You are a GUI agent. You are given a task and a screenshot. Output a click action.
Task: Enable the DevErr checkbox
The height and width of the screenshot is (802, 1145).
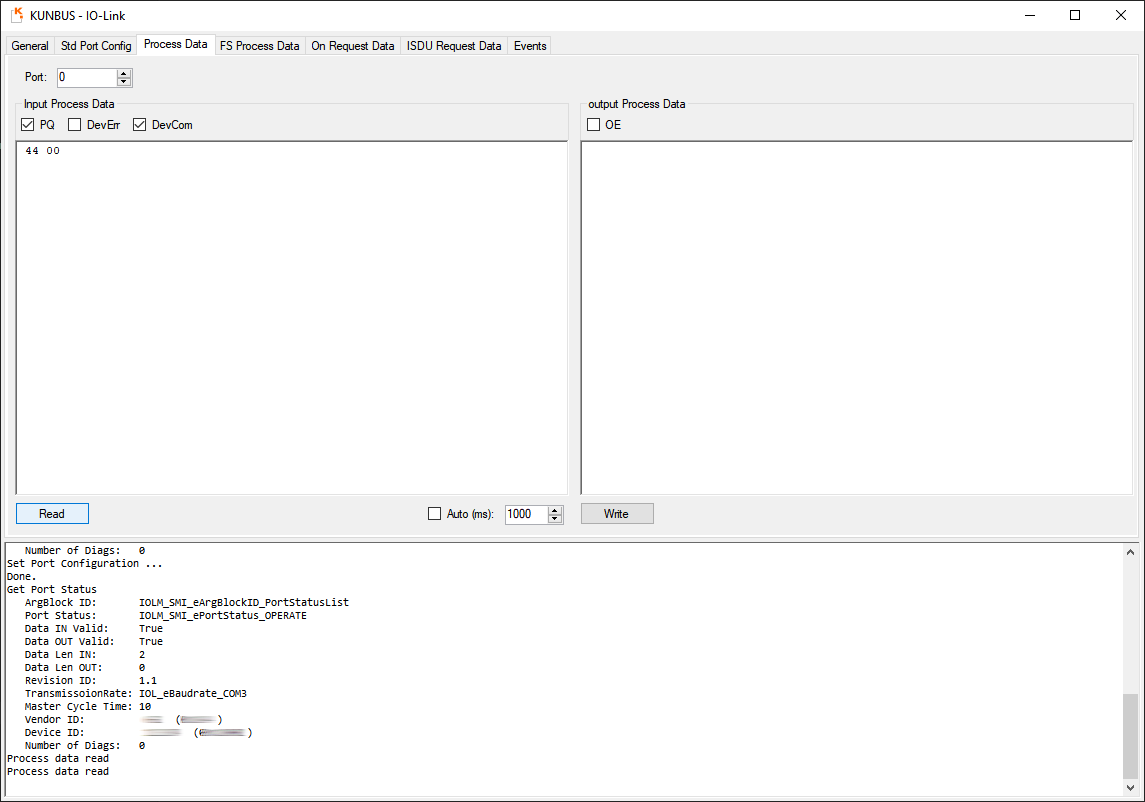(x=75, y=125)
